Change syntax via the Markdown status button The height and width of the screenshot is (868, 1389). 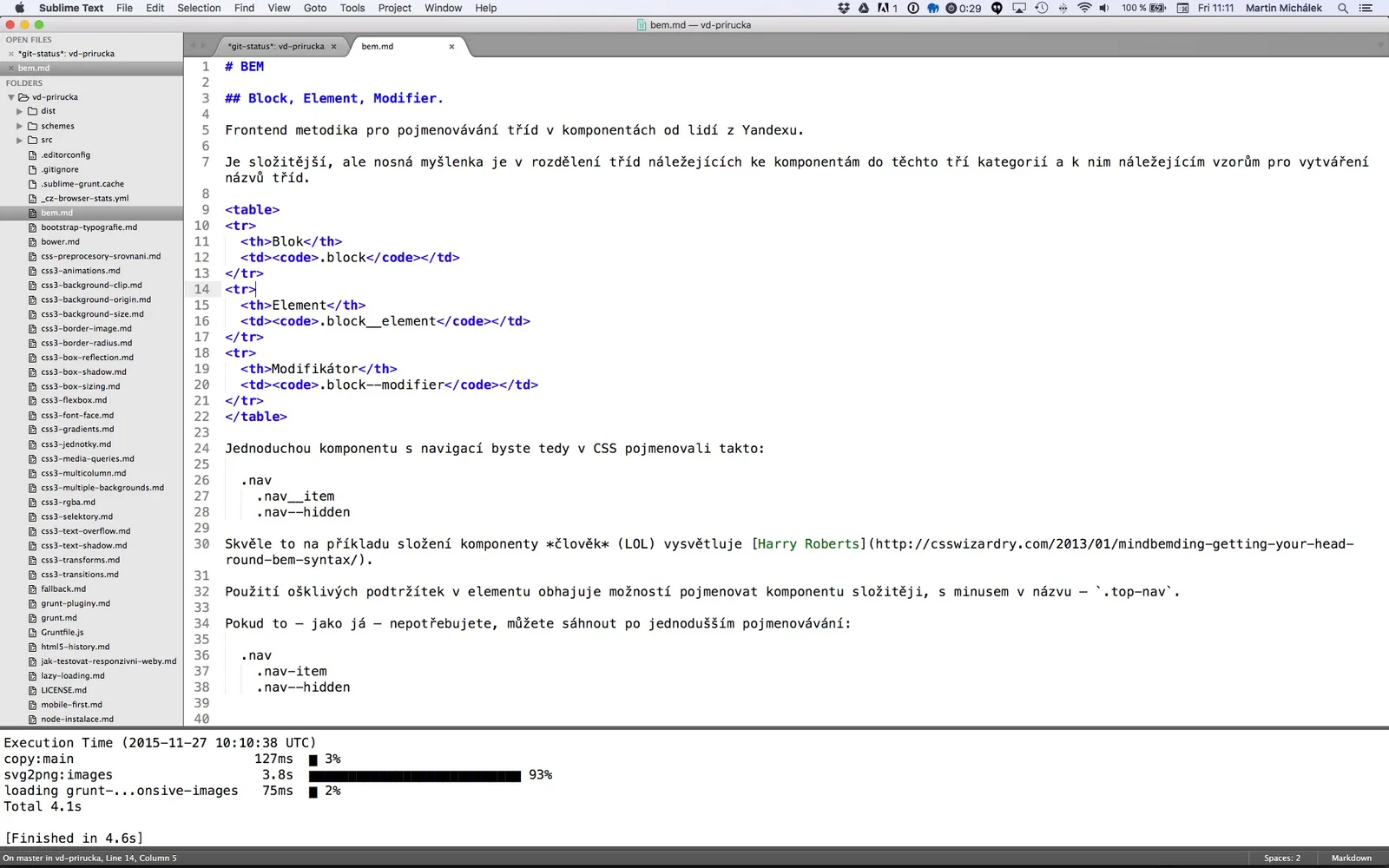[x=1351, y=858]
